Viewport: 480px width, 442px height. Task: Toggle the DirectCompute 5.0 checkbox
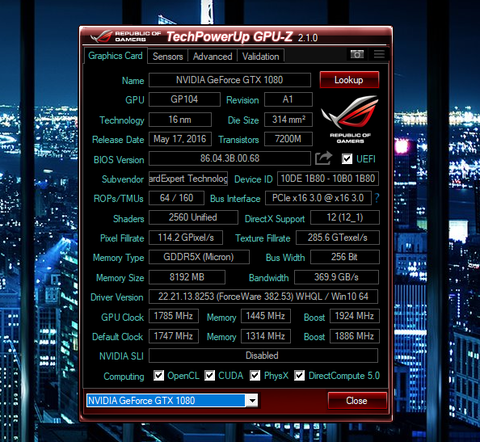[x=299, y=376]
